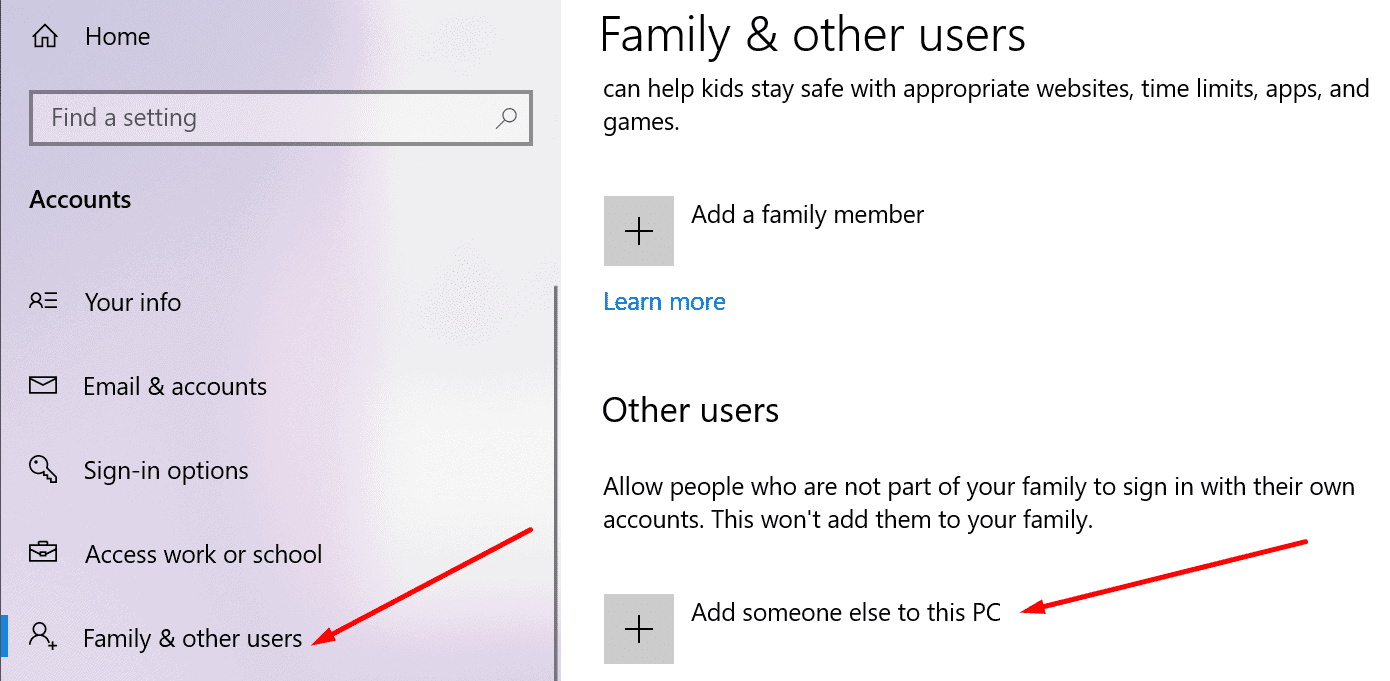Click Add someone else to this PC
1390x681 pixels.
[x=846, y=612]
